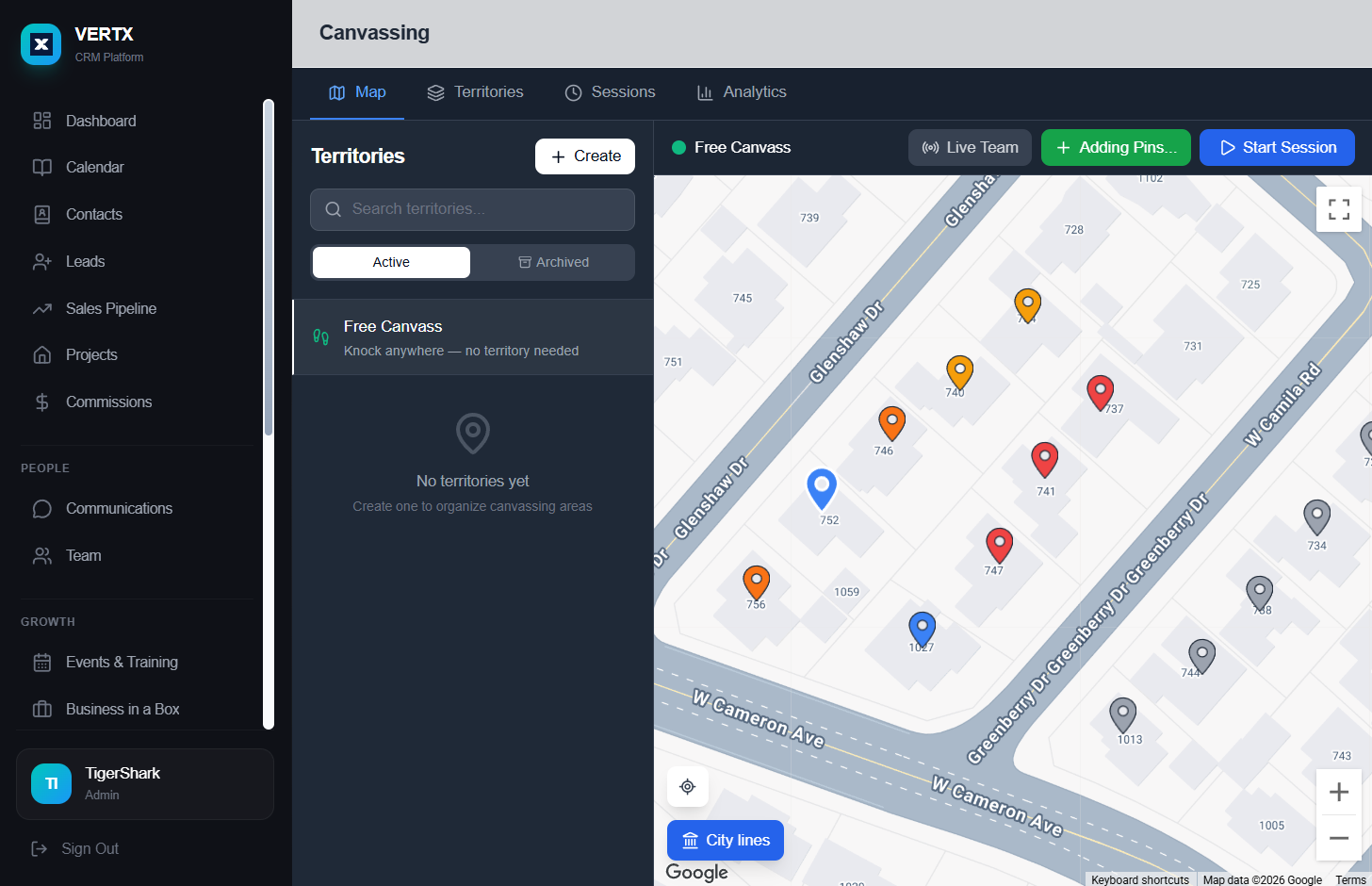This screenshot has height=886, width=1372.
Task: Click the VERTX logo icon
Action: [x=41, y=44]
